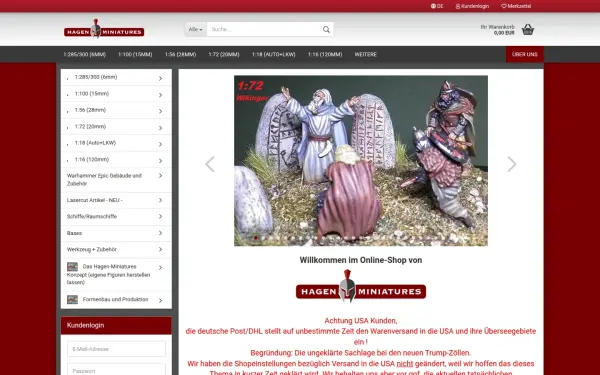The image size is (600, 375).
Task: Click Das Hagen-Miniatures Konzept thumbnail icon
Action: coord(72,267)
